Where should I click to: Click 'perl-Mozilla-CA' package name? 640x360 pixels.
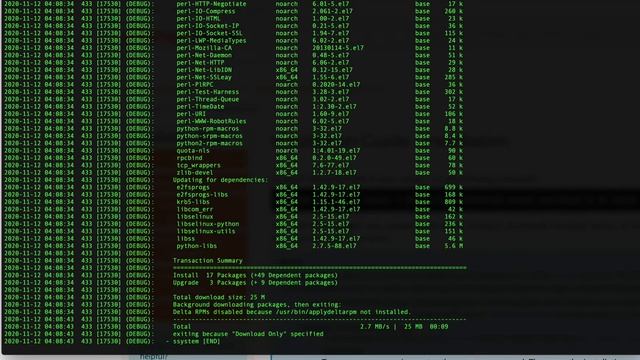204,48
